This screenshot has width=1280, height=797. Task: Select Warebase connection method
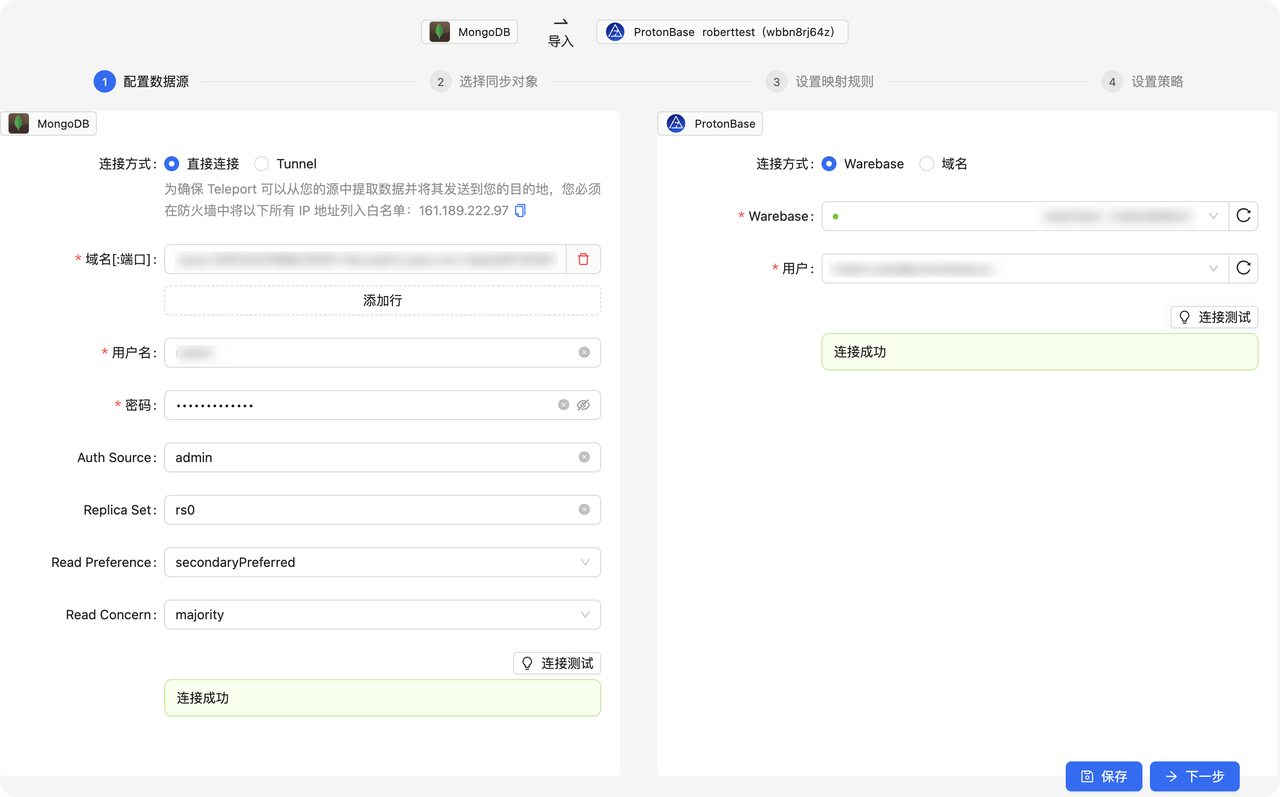coord(829,163)
